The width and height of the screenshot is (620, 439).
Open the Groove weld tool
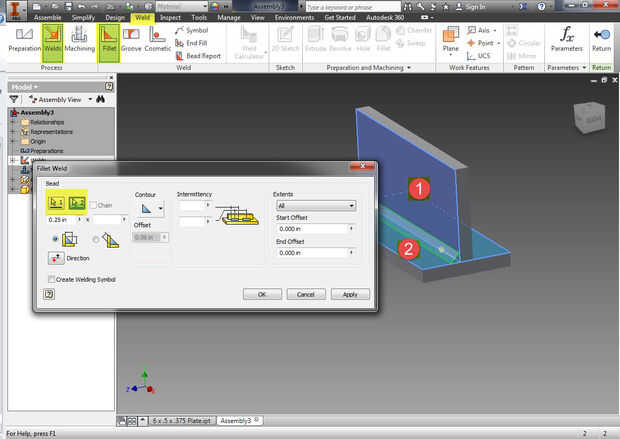[131, 40]
